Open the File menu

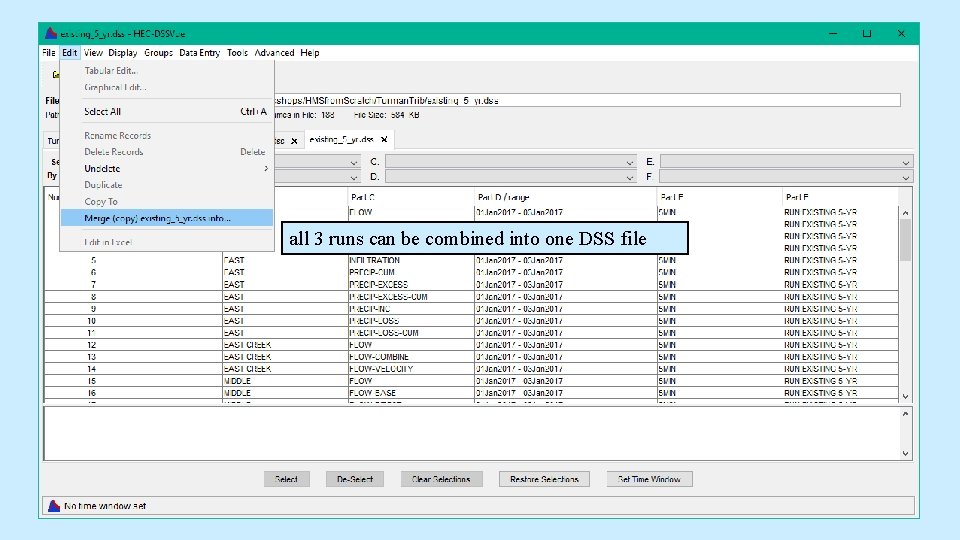[49, 53]
